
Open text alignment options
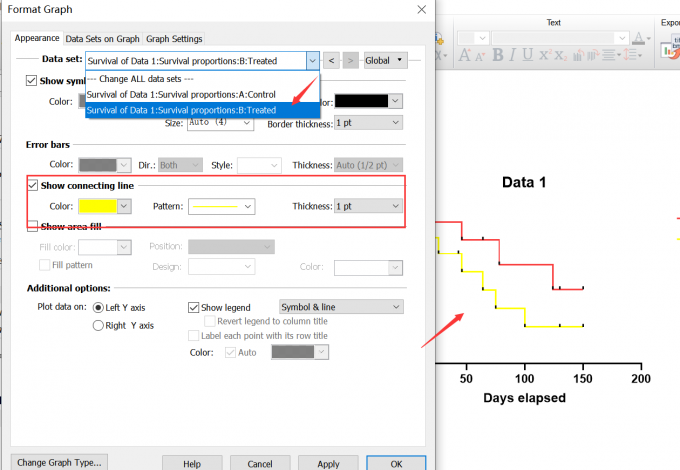tap(611, 55)
